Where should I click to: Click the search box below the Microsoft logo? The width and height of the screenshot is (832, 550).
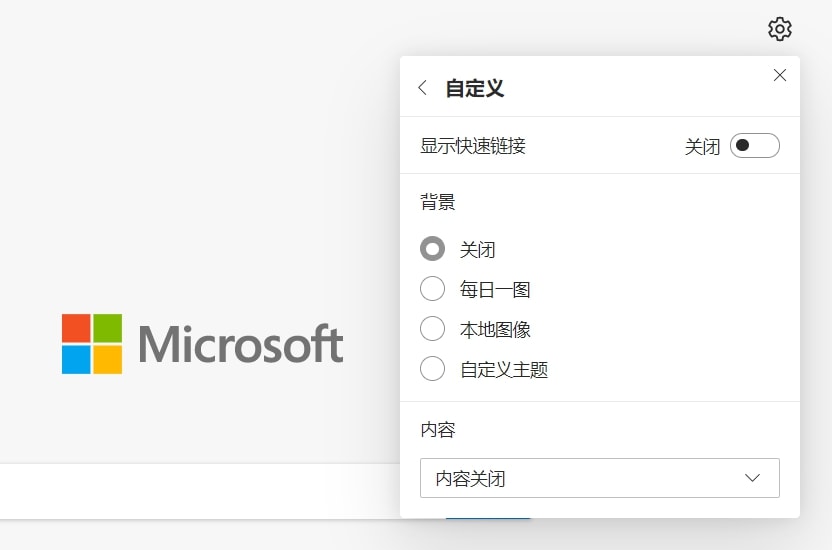tap(200, 491)
